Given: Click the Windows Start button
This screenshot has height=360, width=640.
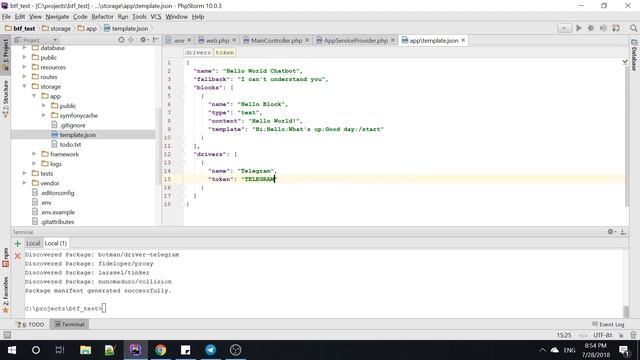Looking at the screenshot, I should click(x=11, y=350).
